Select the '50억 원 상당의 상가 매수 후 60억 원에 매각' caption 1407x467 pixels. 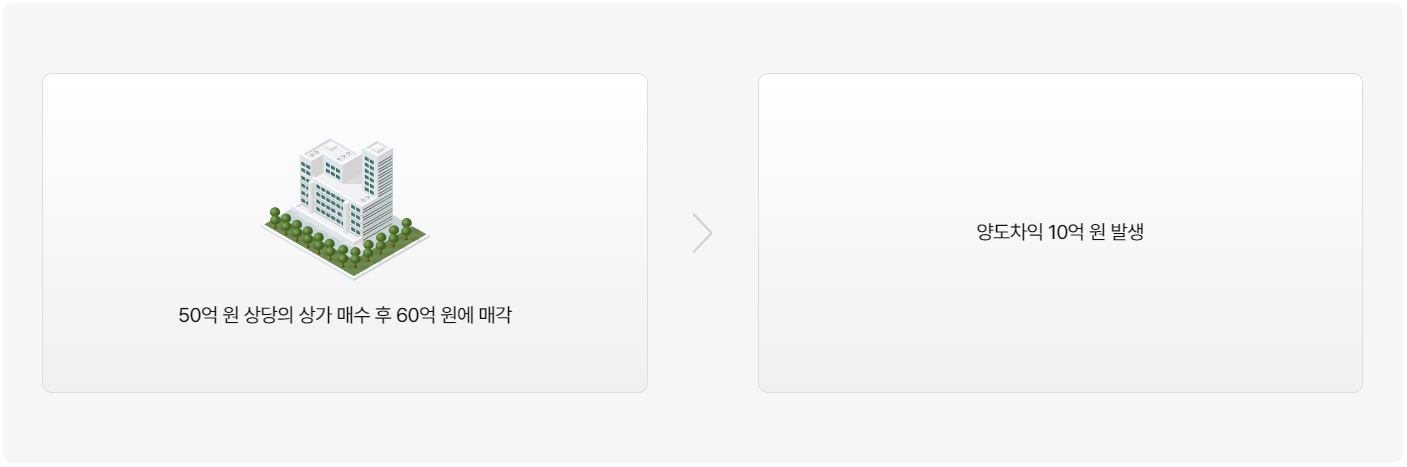tap(345, 316)
